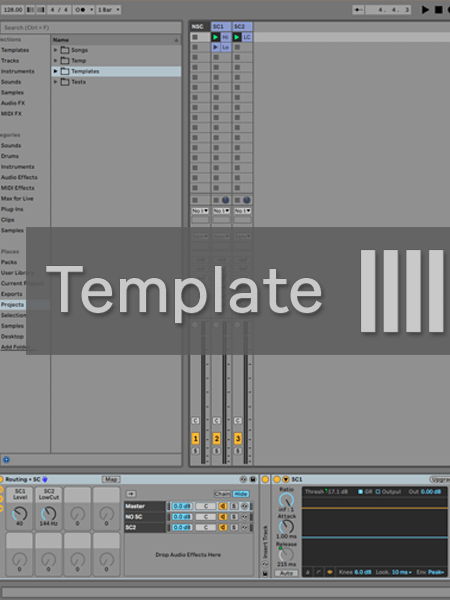
Task: Click the metronome icon in the top bar
Action: tap(80, 10)
